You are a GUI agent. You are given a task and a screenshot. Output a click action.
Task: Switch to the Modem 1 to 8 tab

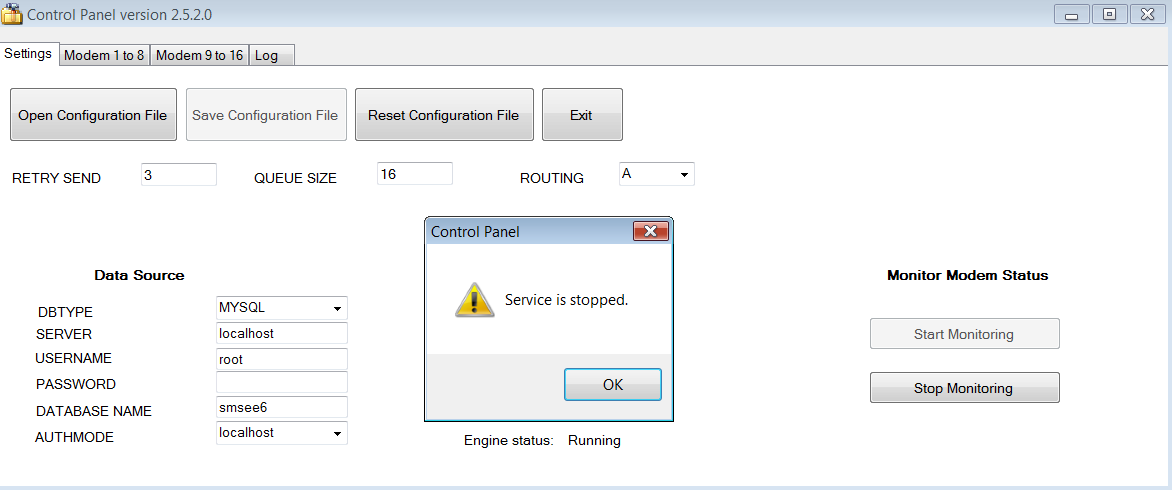tap(104, 55)
